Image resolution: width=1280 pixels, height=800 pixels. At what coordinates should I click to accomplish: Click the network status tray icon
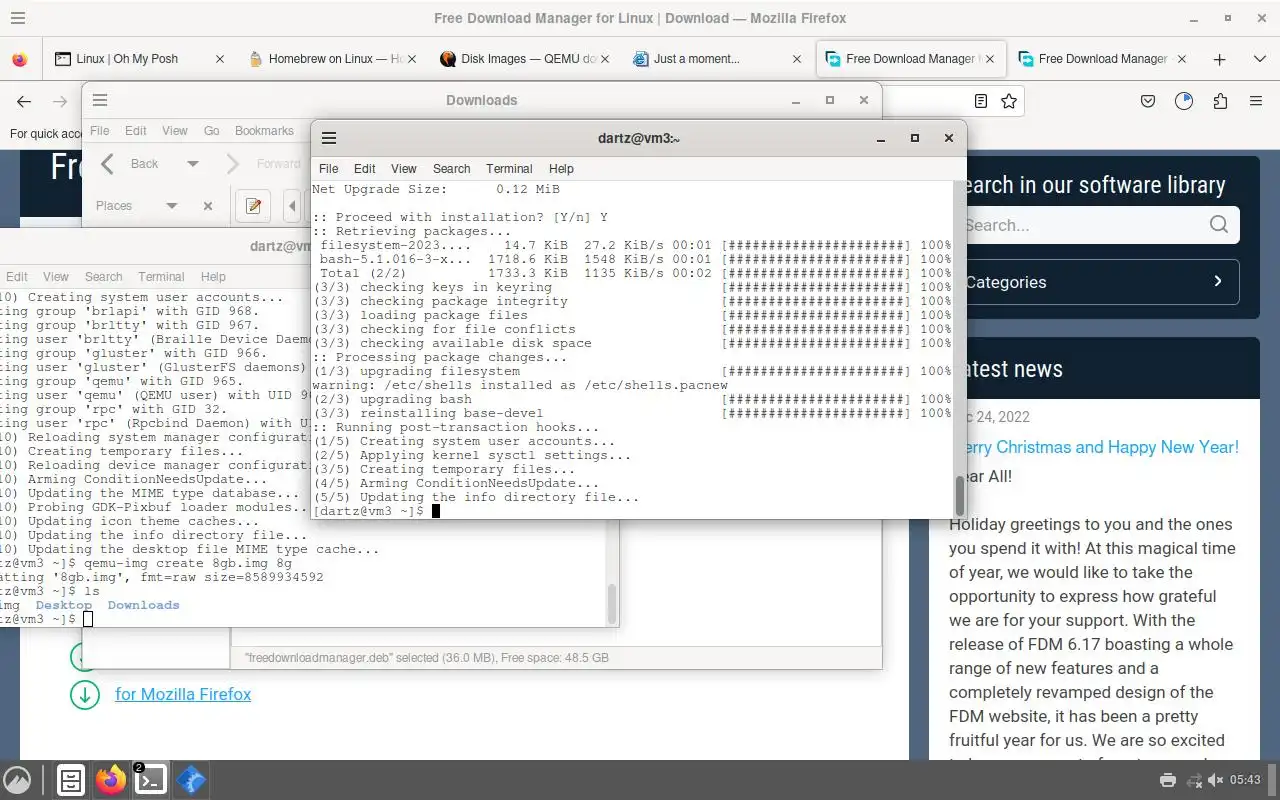pyautogui.click(x=1193, y=780)
